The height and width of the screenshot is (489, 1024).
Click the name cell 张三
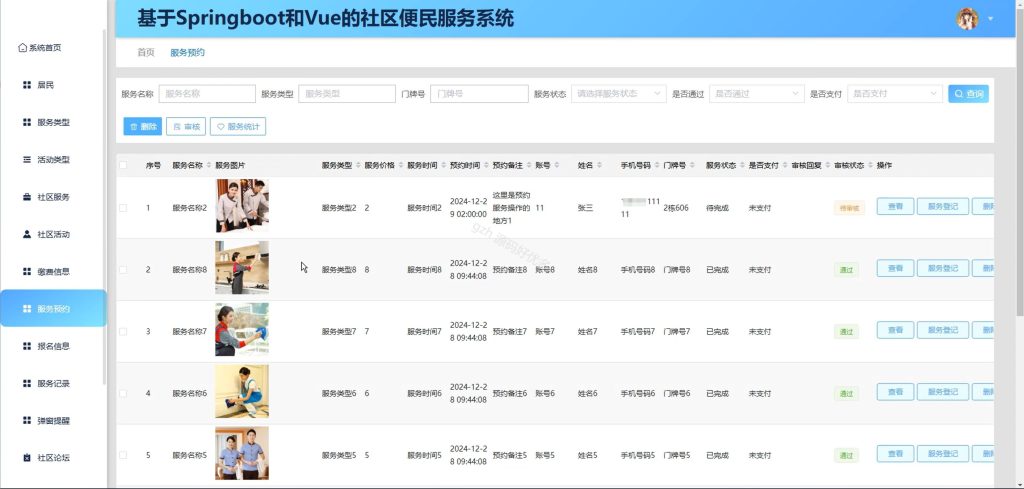[x=585, y=208]
